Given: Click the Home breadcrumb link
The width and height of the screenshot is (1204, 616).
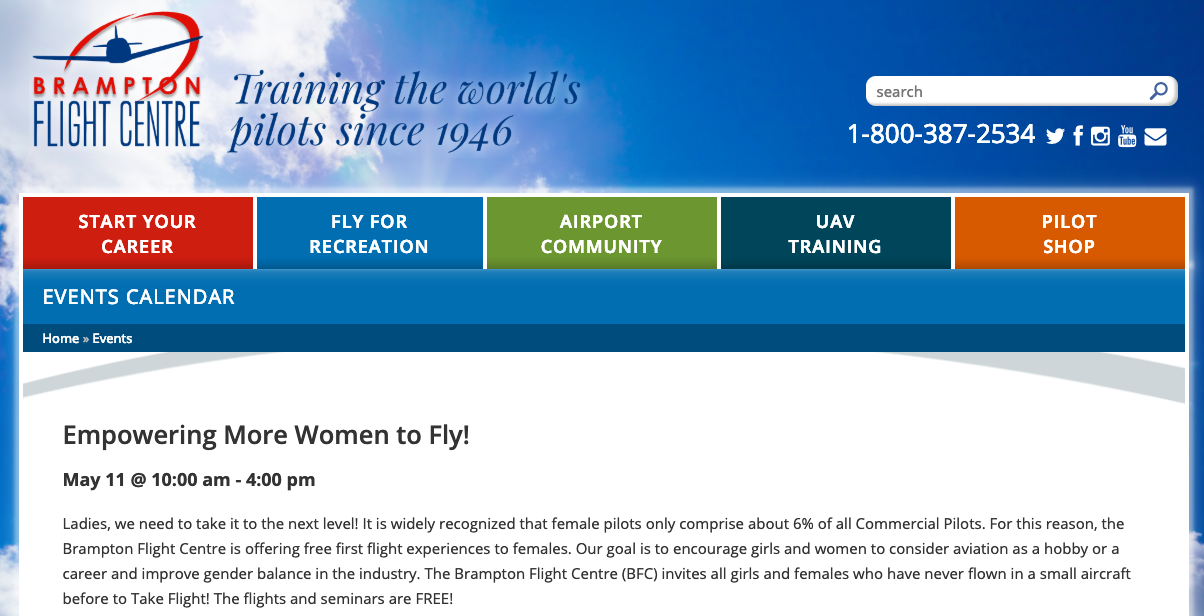Looking at the screenshot, I should (60, 338).
